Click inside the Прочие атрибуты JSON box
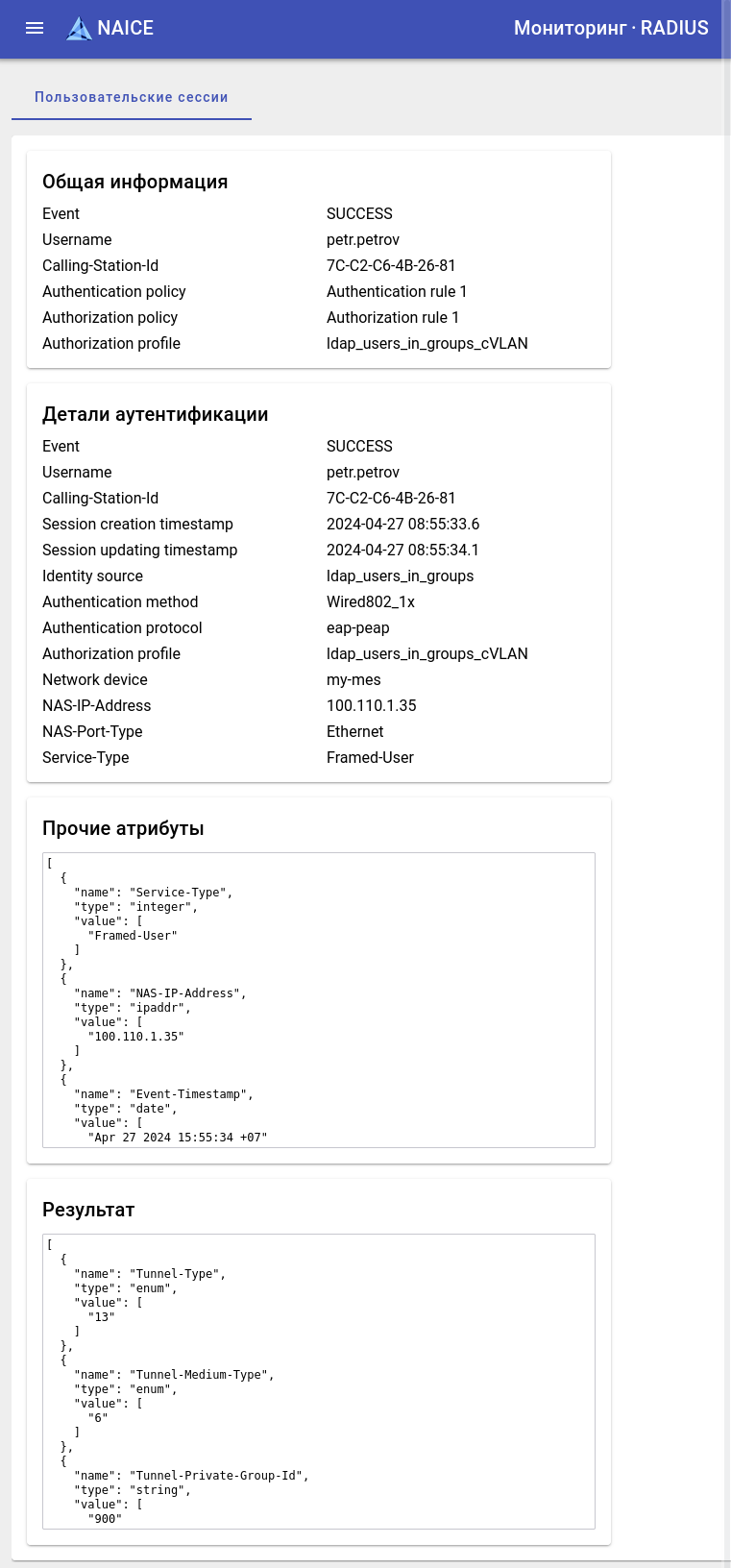 [319, 999]
